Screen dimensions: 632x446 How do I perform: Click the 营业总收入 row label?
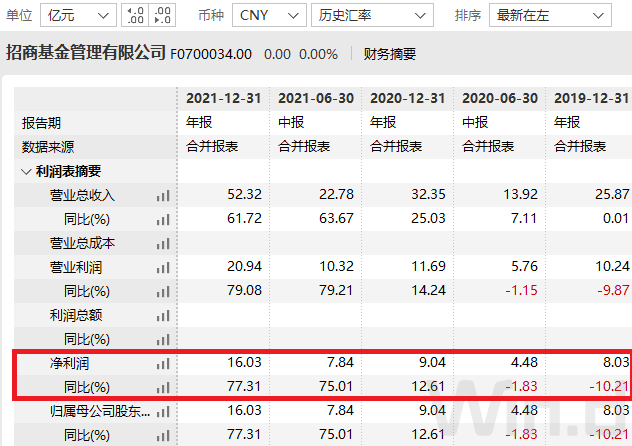(x=82, y=195)
